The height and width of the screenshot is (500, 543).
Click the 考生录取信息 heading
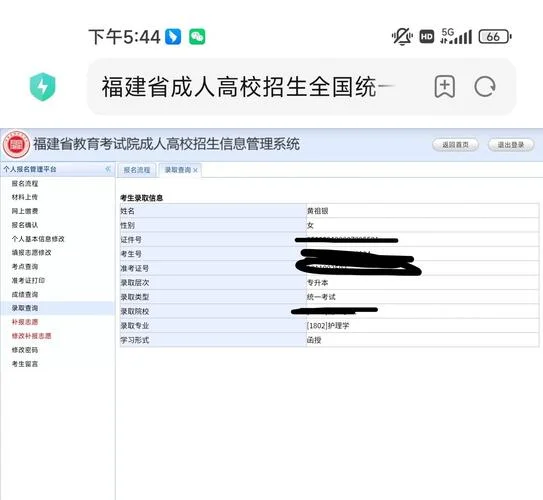click(x=141, y=198)
